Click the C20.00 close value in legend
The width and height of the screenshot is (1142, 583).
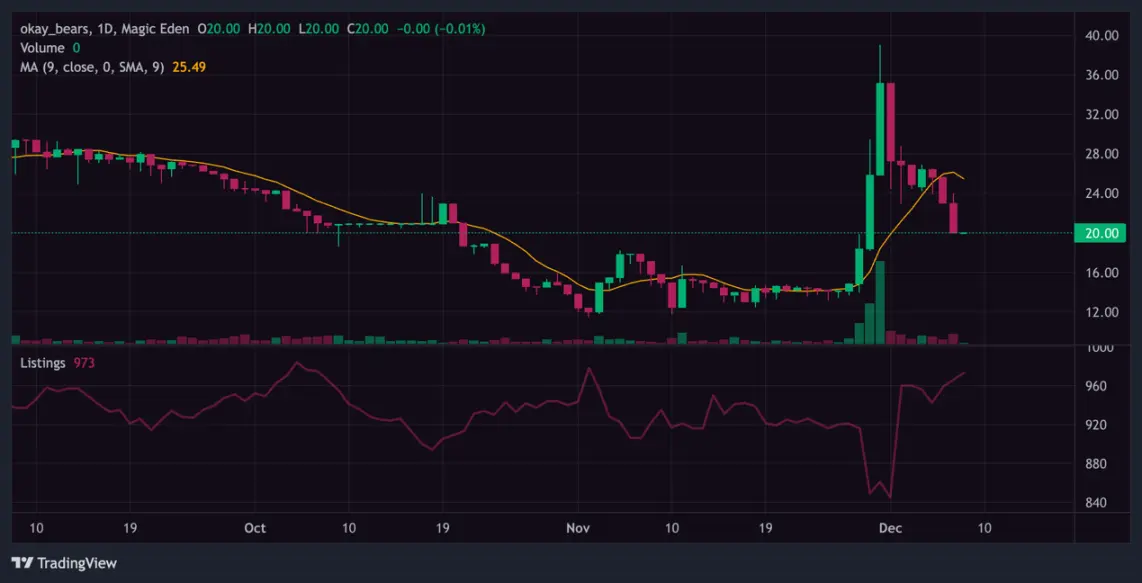point(368,29)
